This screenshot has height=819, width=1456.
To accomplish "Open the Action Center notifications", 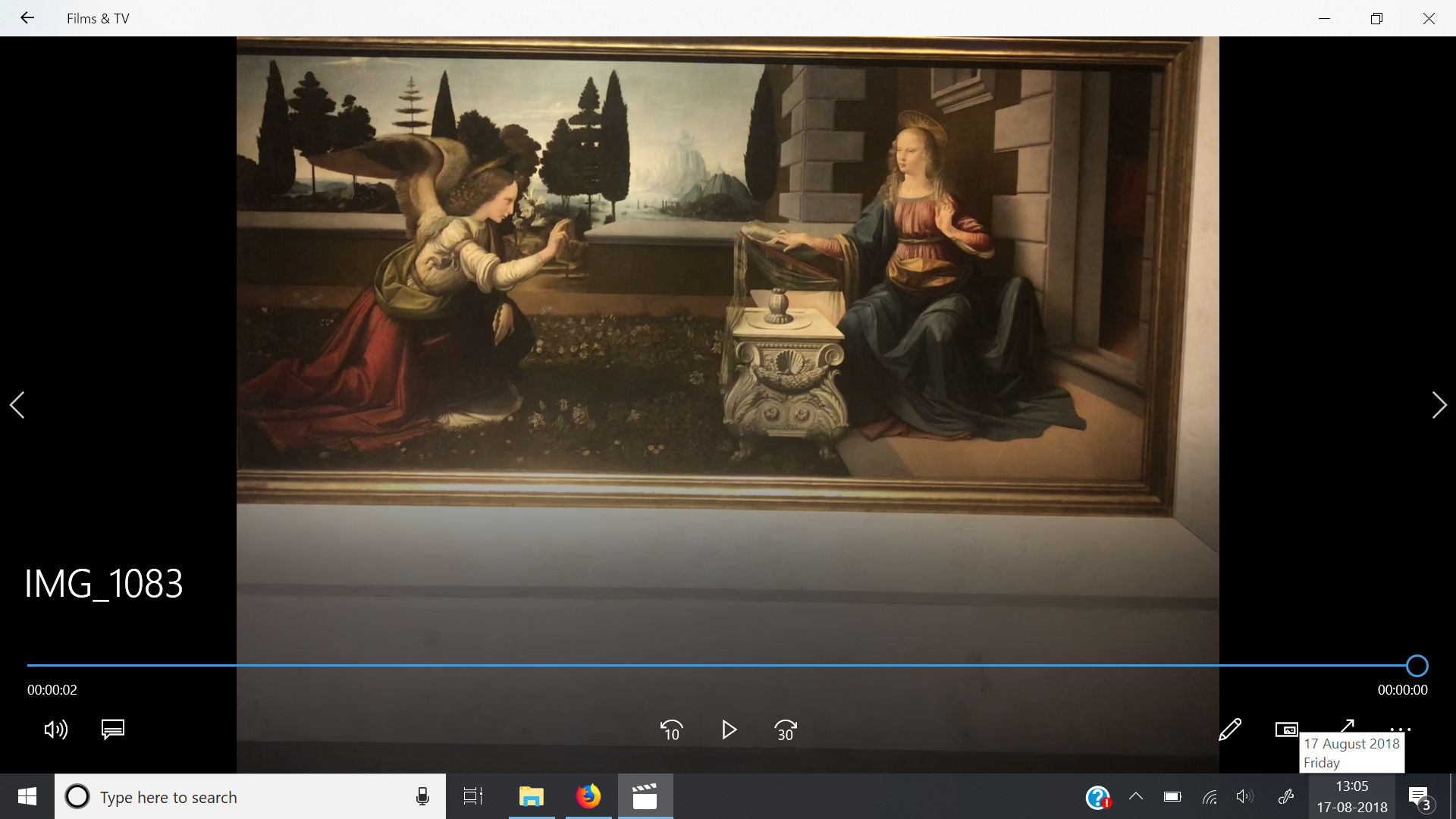I will coord(1419,797).
